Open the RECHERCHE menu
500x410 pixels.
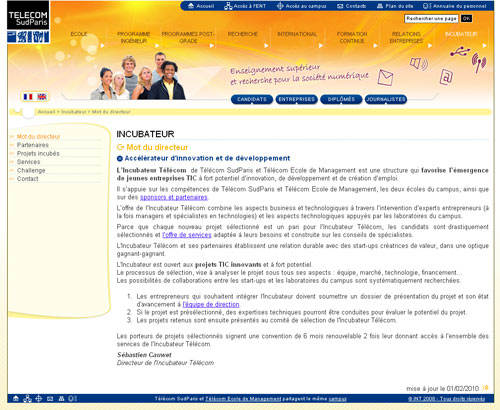pos(243,34)
